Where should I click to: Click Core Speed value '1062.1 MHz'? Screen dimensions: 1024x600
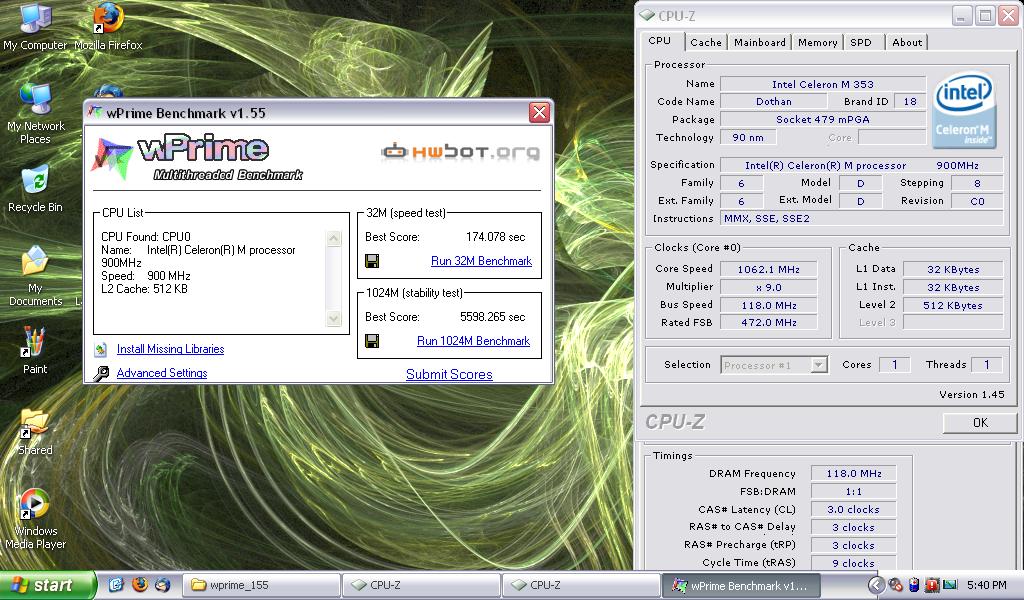(x=768, y=269)
